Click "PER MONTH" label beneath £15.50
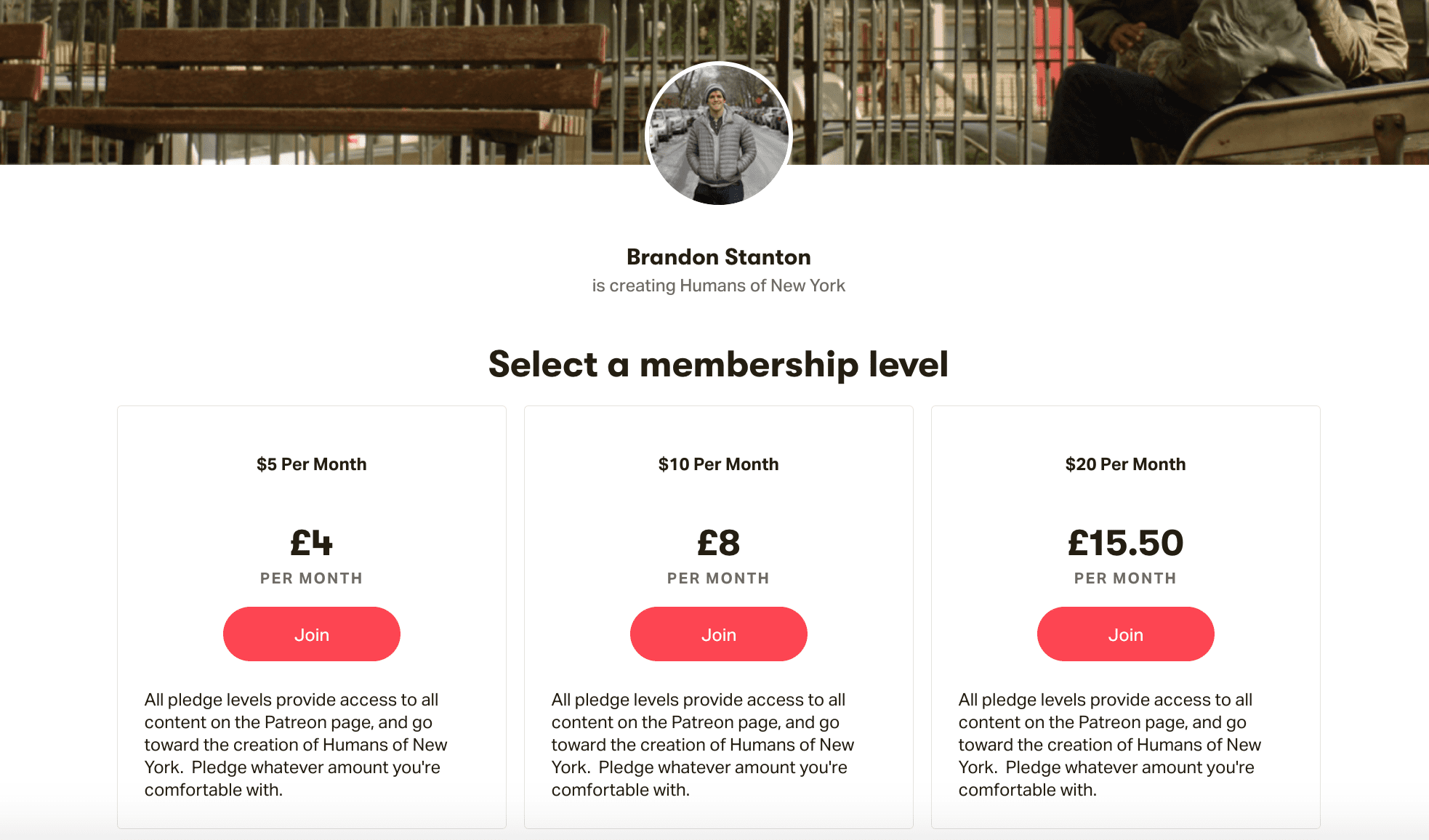Viewport: 1429px width, 840px height. pyautogui.click(x=1125, y=578)
